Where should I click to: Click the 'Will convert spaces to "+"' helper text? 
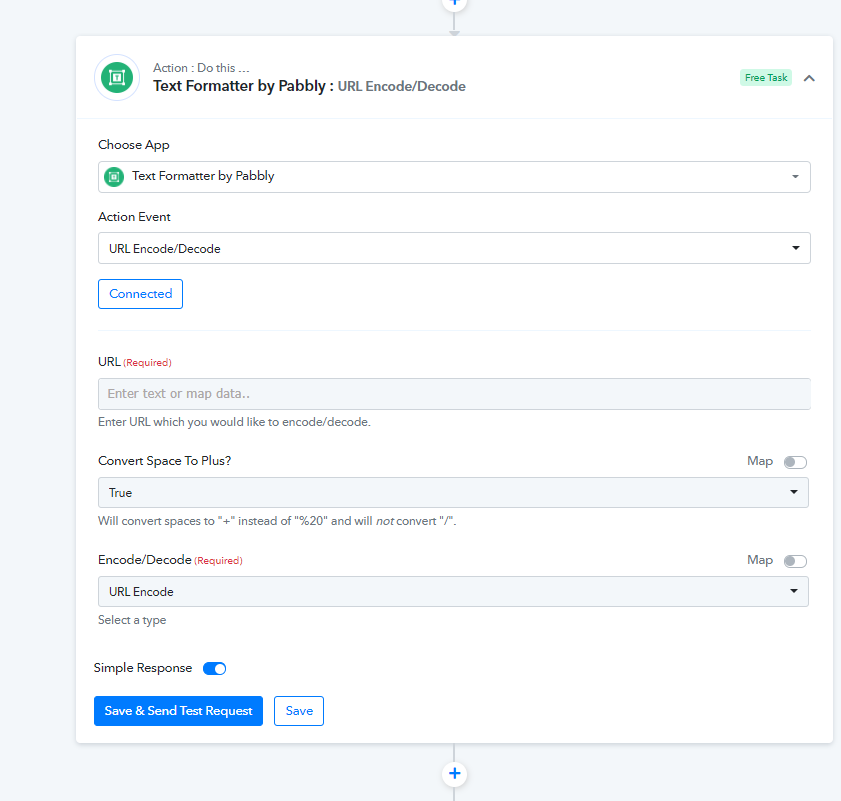277,521
